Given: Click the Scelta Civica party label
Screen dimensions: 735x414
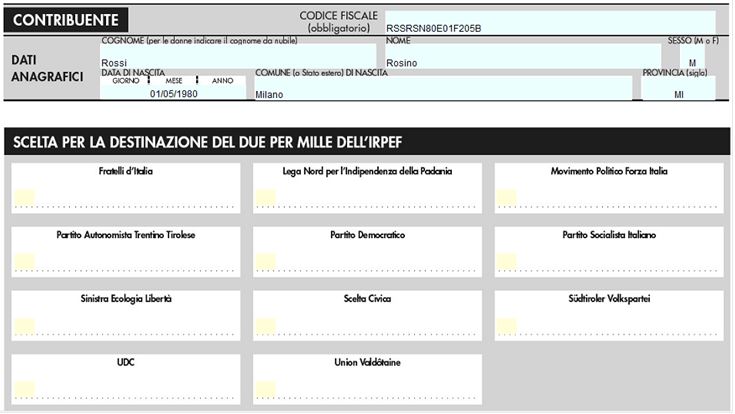Looking at the screenshot, I should (368, 299).
